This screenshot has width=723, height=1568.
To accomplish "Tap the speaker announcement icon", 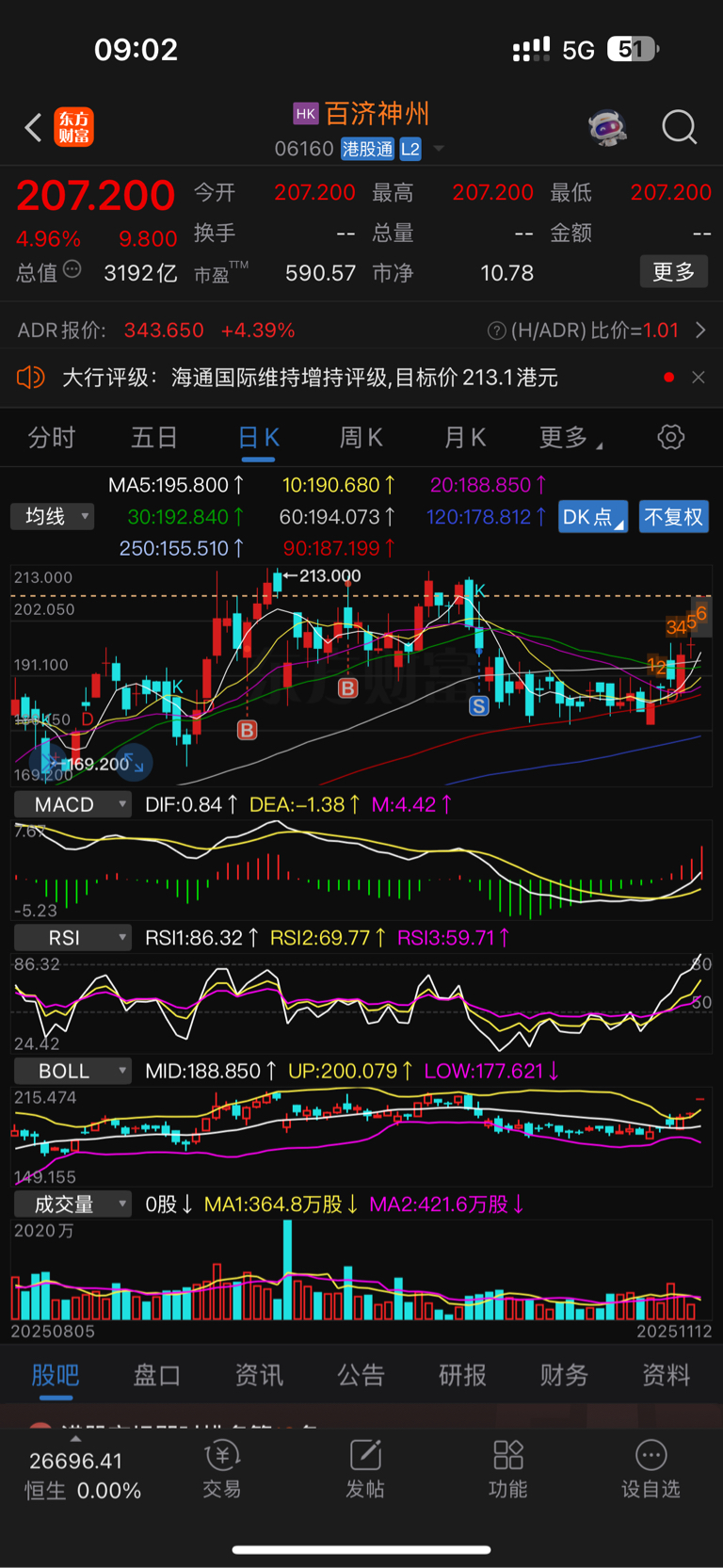I will [30, 378].
